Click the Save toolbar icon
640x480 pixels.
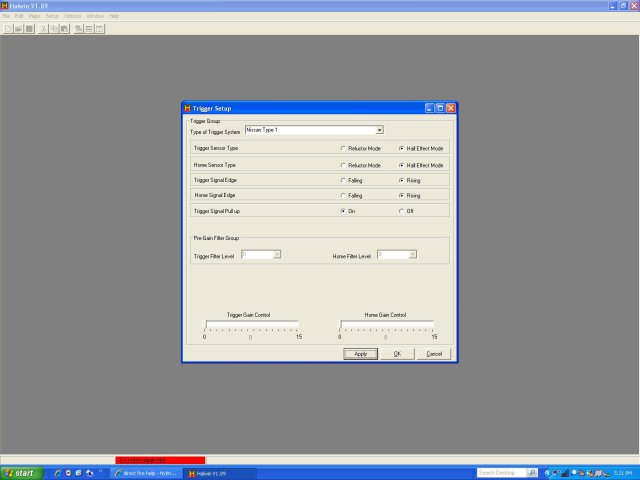coord(30,28)
